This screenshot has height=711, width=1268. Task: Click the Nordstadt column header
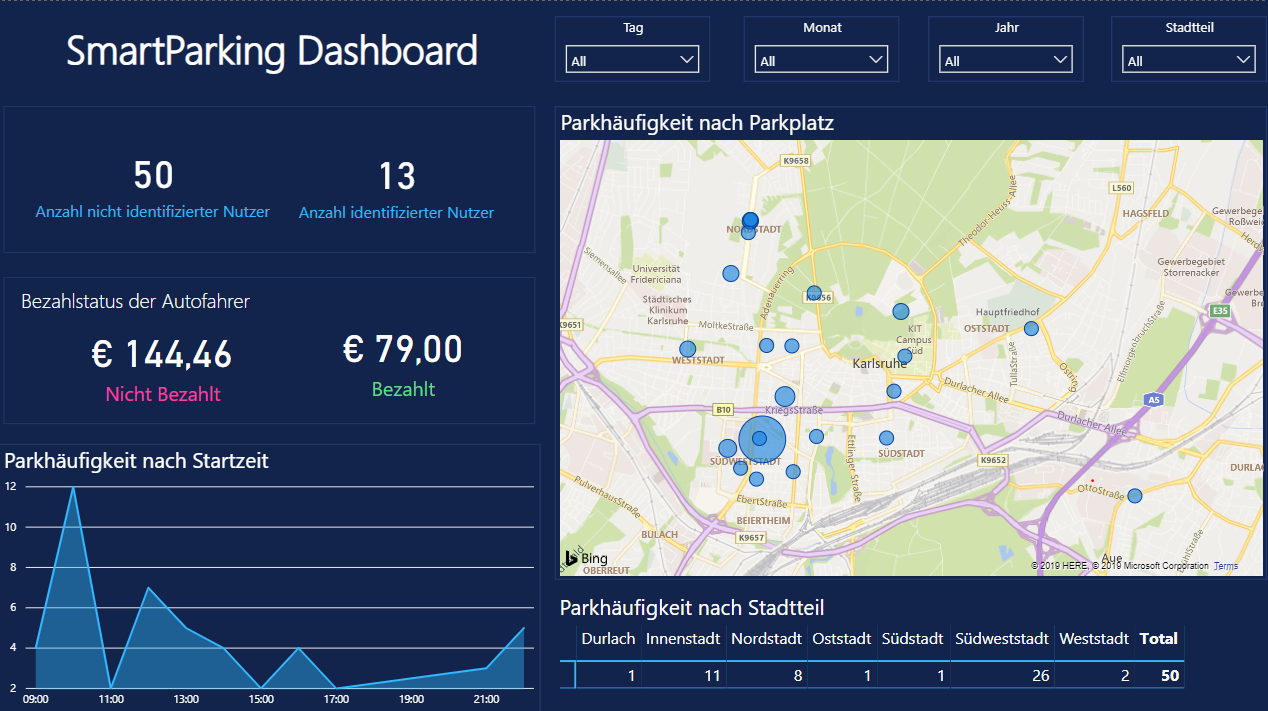[767, 638]
